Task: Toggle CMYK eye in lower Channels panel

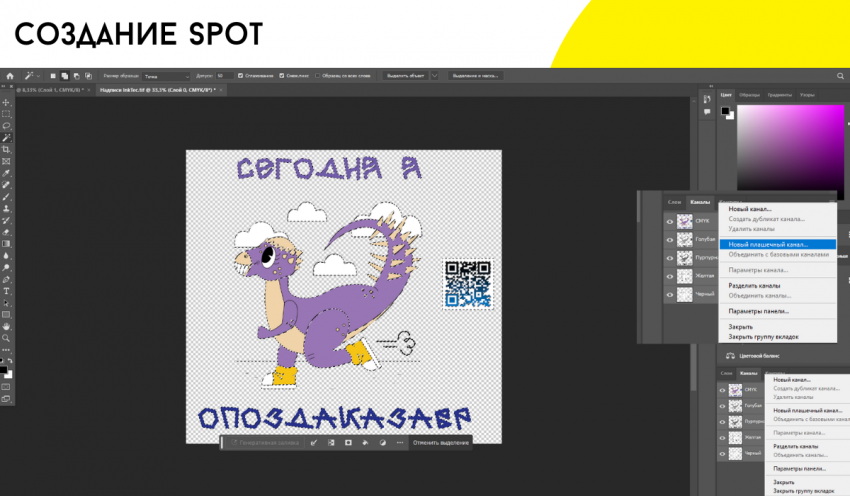Action: [722, 390]
